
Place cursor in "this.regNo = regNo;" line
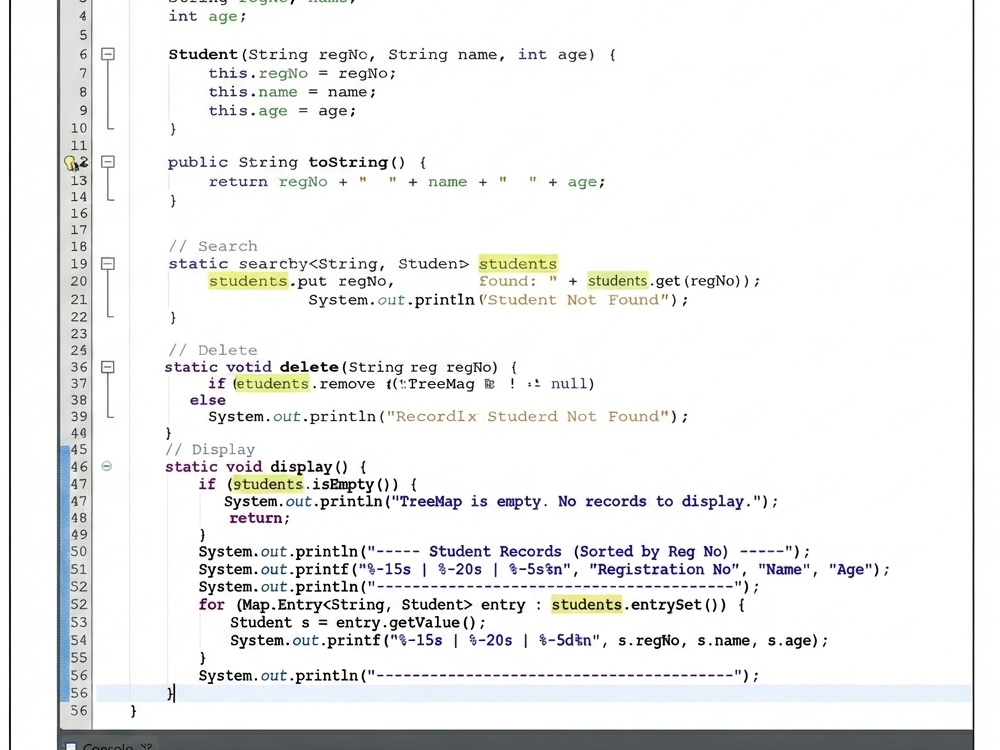click(x=302, y=73)
